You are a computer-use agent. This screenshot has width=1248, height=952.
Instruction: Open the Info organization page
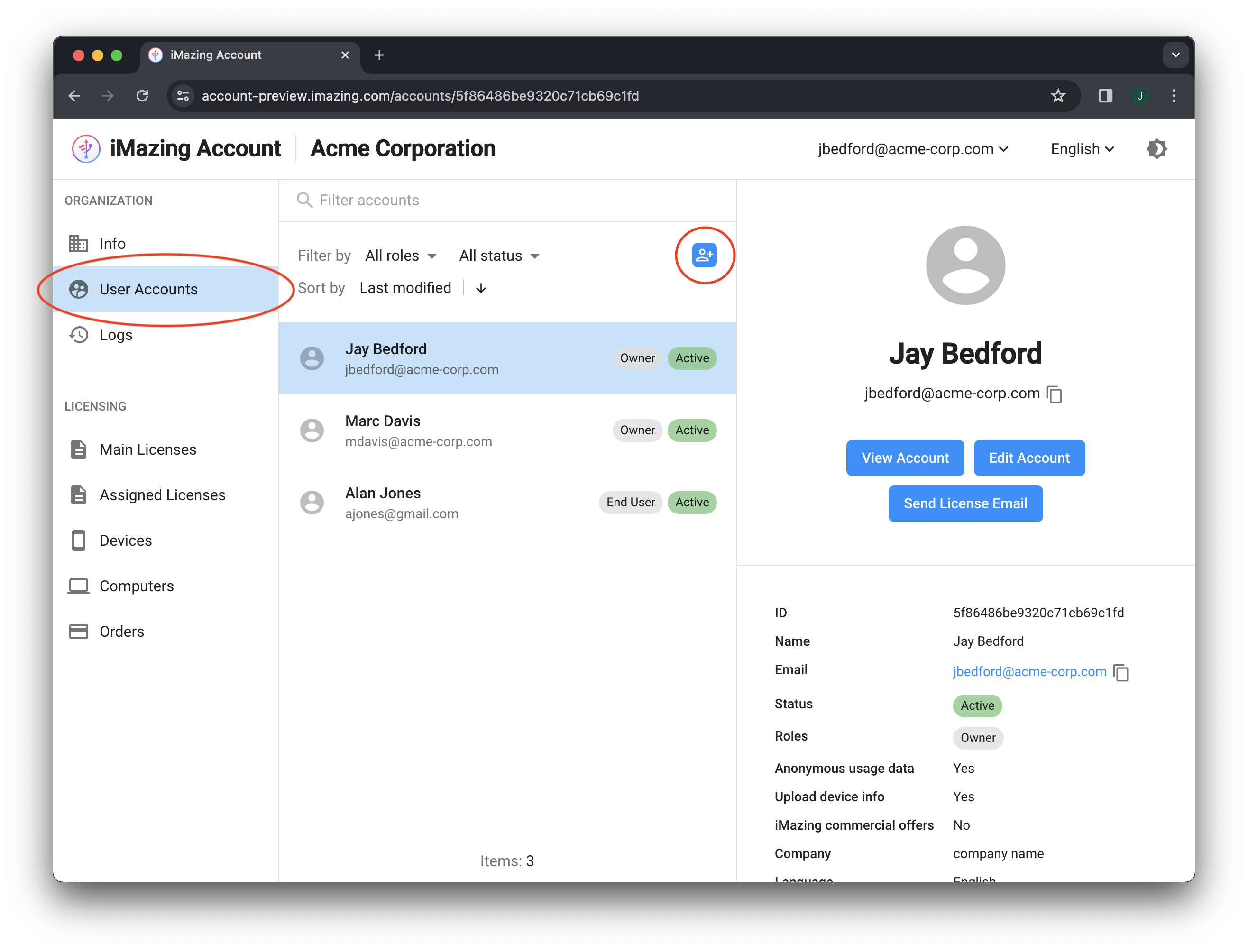tap(165, 244)
